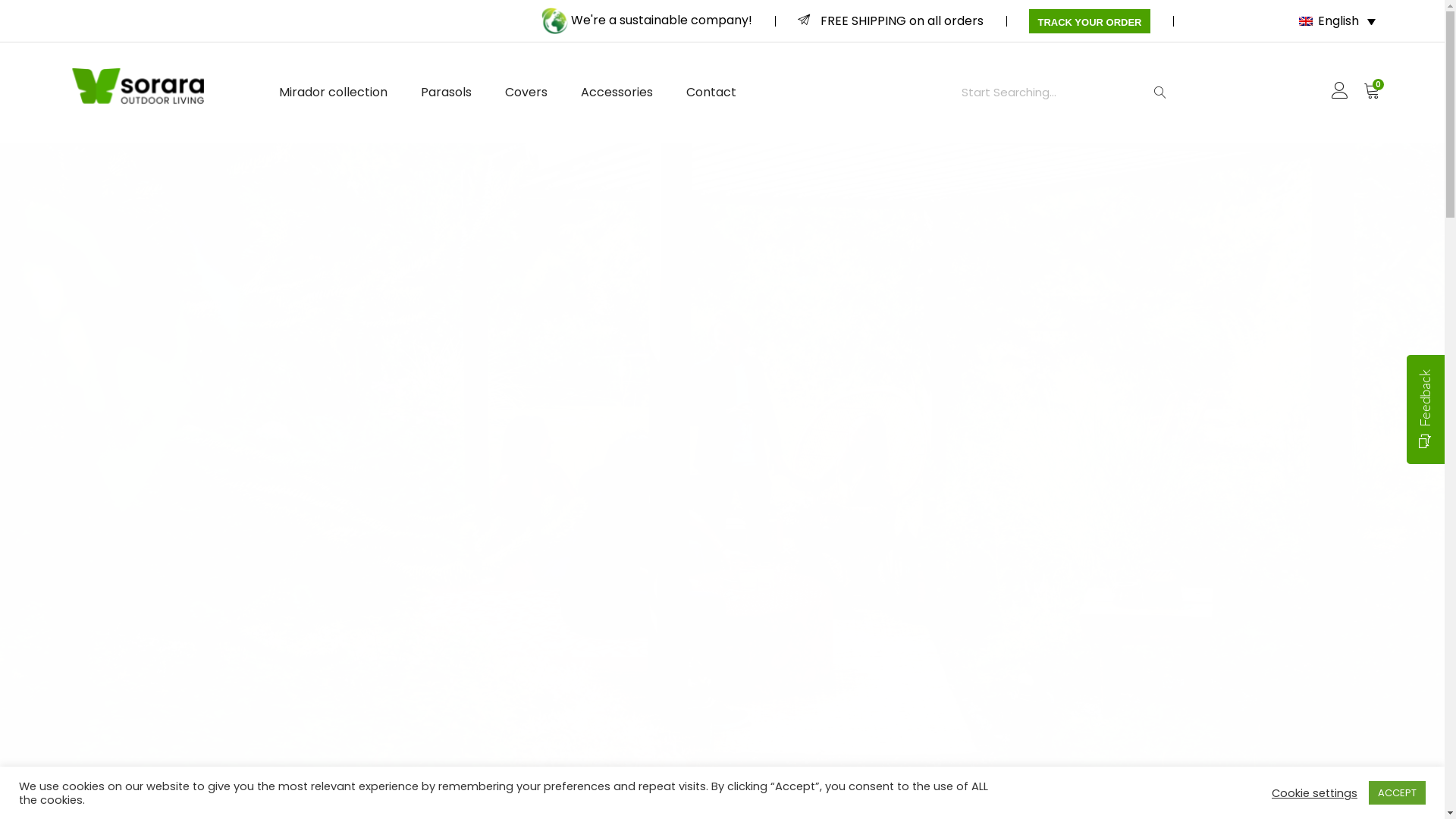Screen dimensions: 1456x819
Task: Click the feedback form icon
Action: pos(1424,441)
